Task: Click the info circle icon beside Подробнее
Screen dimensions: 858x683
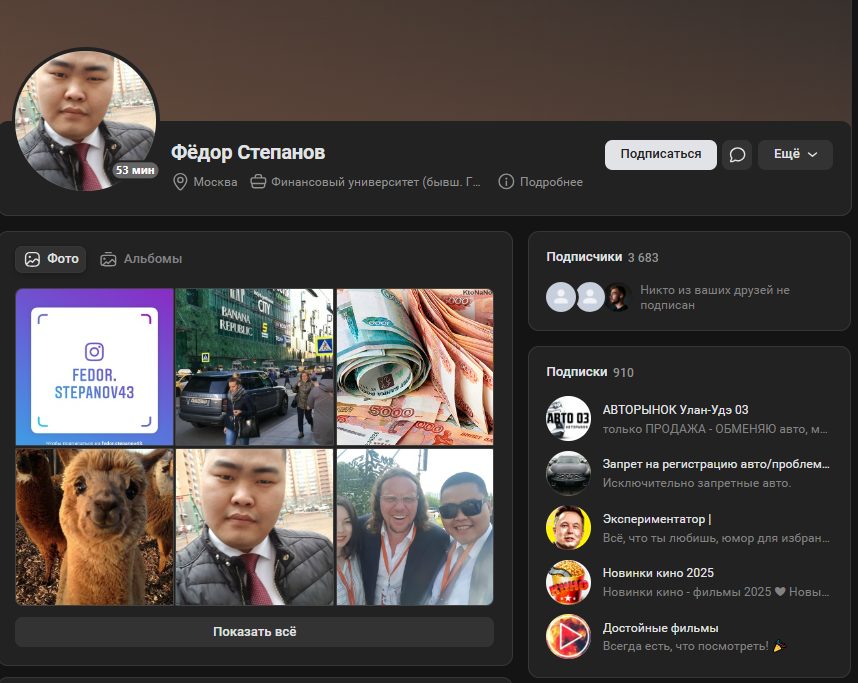Action: 506,182
